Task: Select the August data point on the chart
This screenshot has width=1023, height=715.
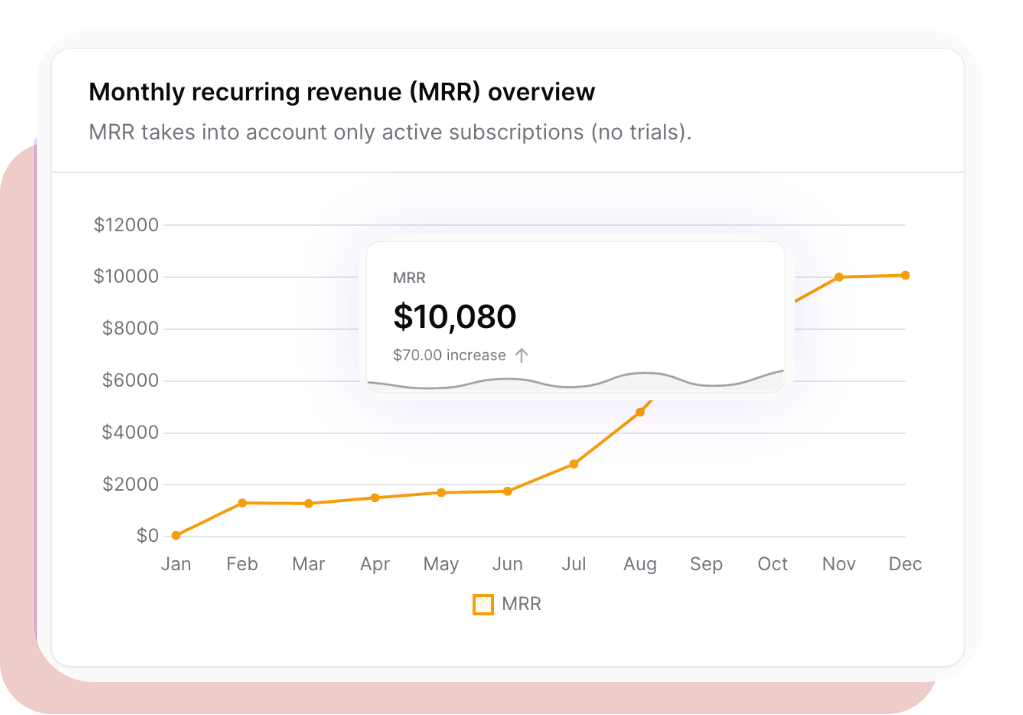Action: 640,412
